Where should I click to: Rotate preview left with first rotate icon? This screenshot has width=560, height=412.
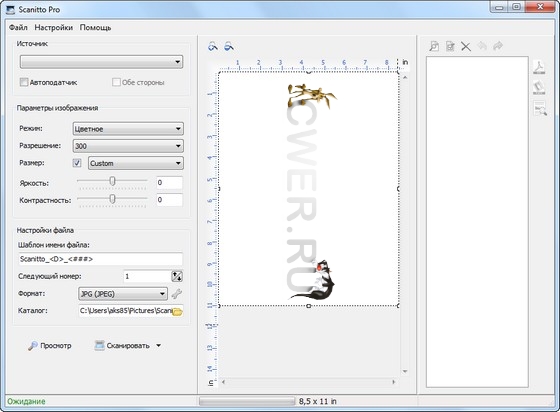coord(213,46)
